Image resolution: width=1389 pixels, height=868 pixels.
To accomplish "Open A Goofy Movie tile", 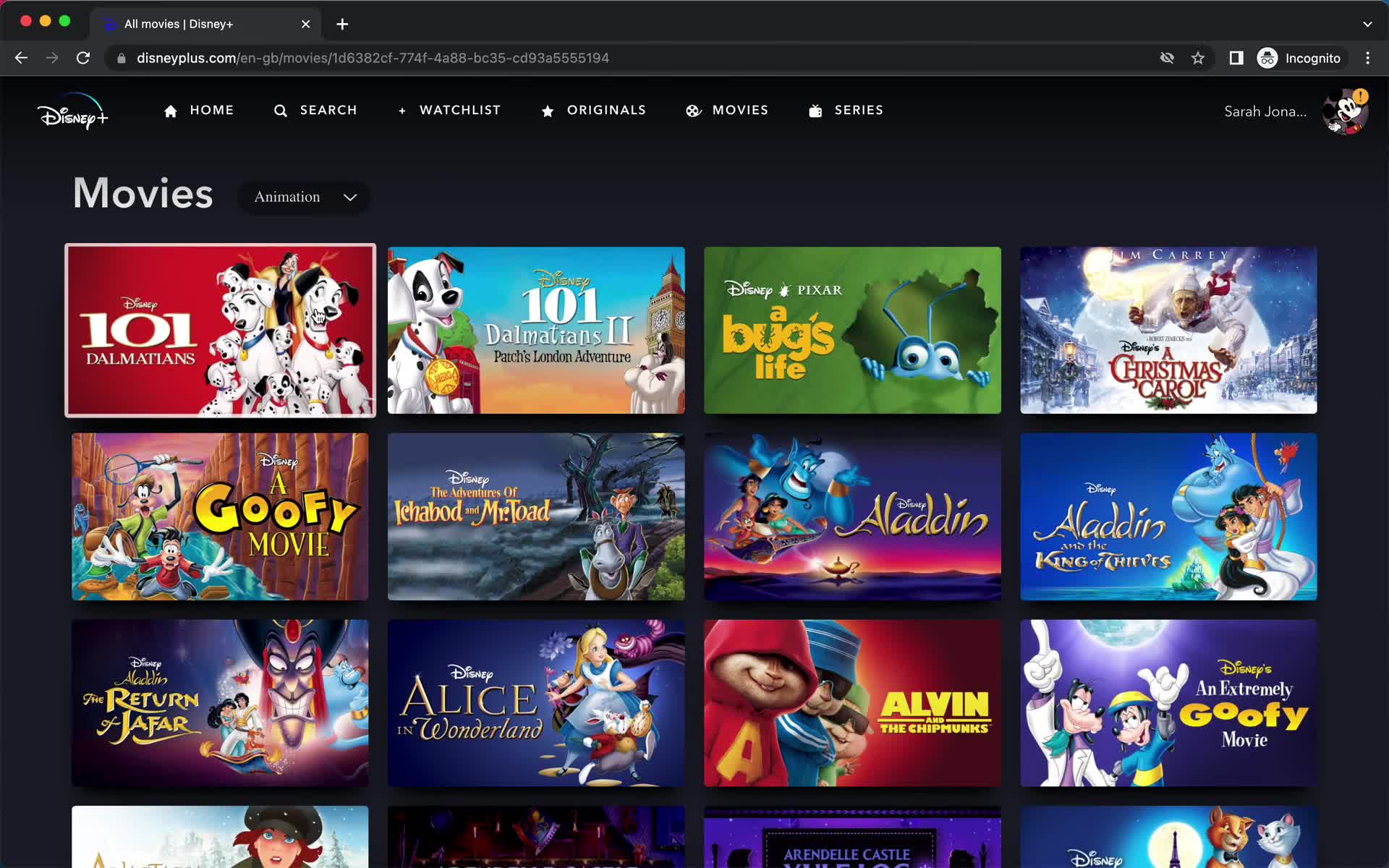I will click(220, 516).
